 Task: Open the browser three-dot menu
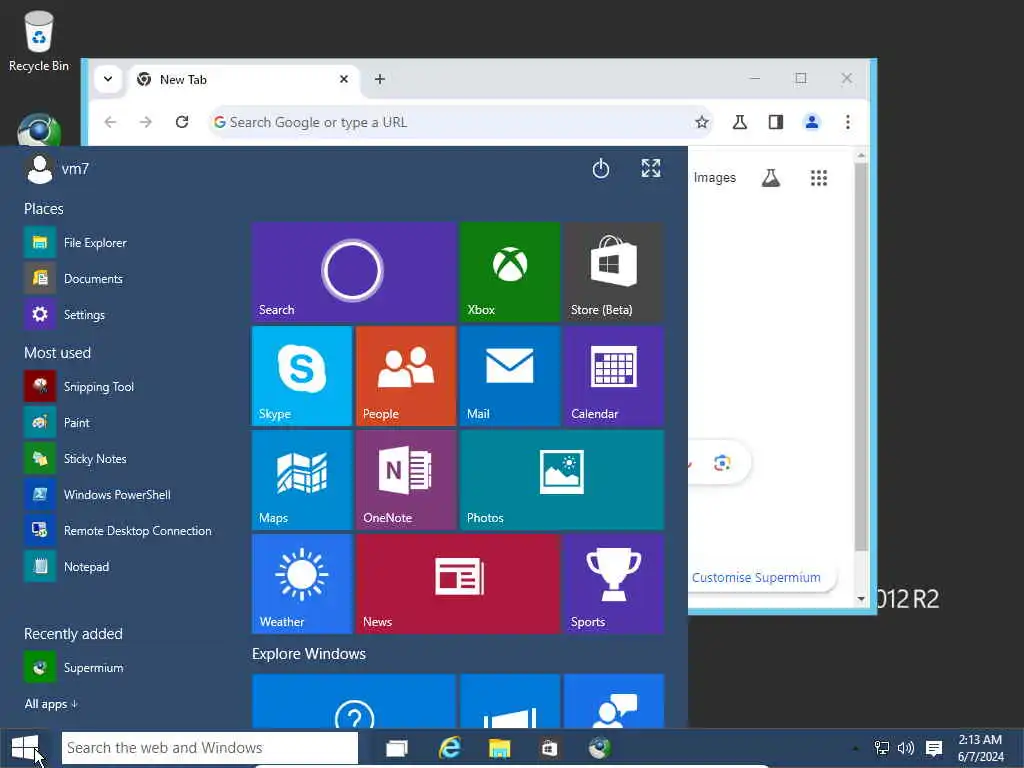pyautogui.click(x=848, y=122)
